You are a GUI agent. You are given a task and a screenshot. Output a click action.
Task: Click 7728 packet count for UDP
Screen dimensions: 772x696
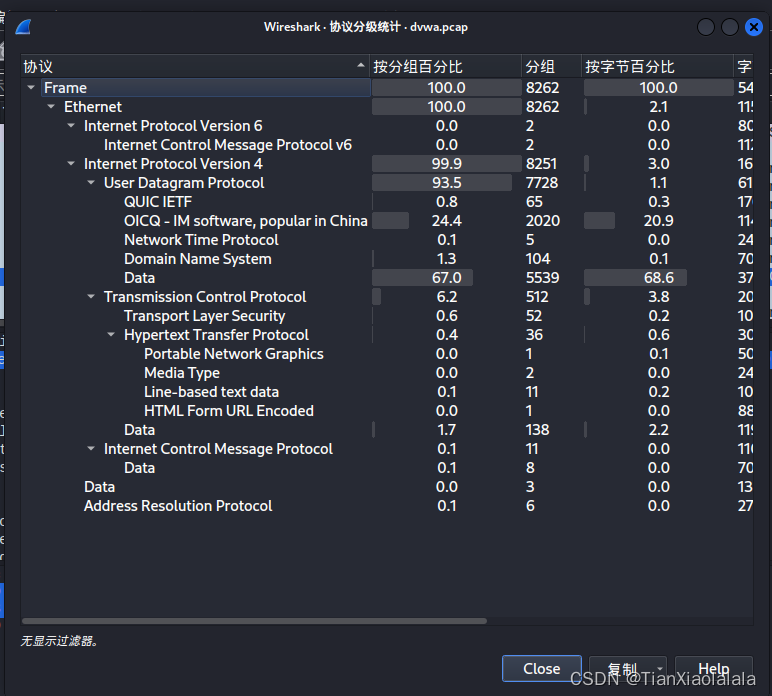tap(542, 183)
